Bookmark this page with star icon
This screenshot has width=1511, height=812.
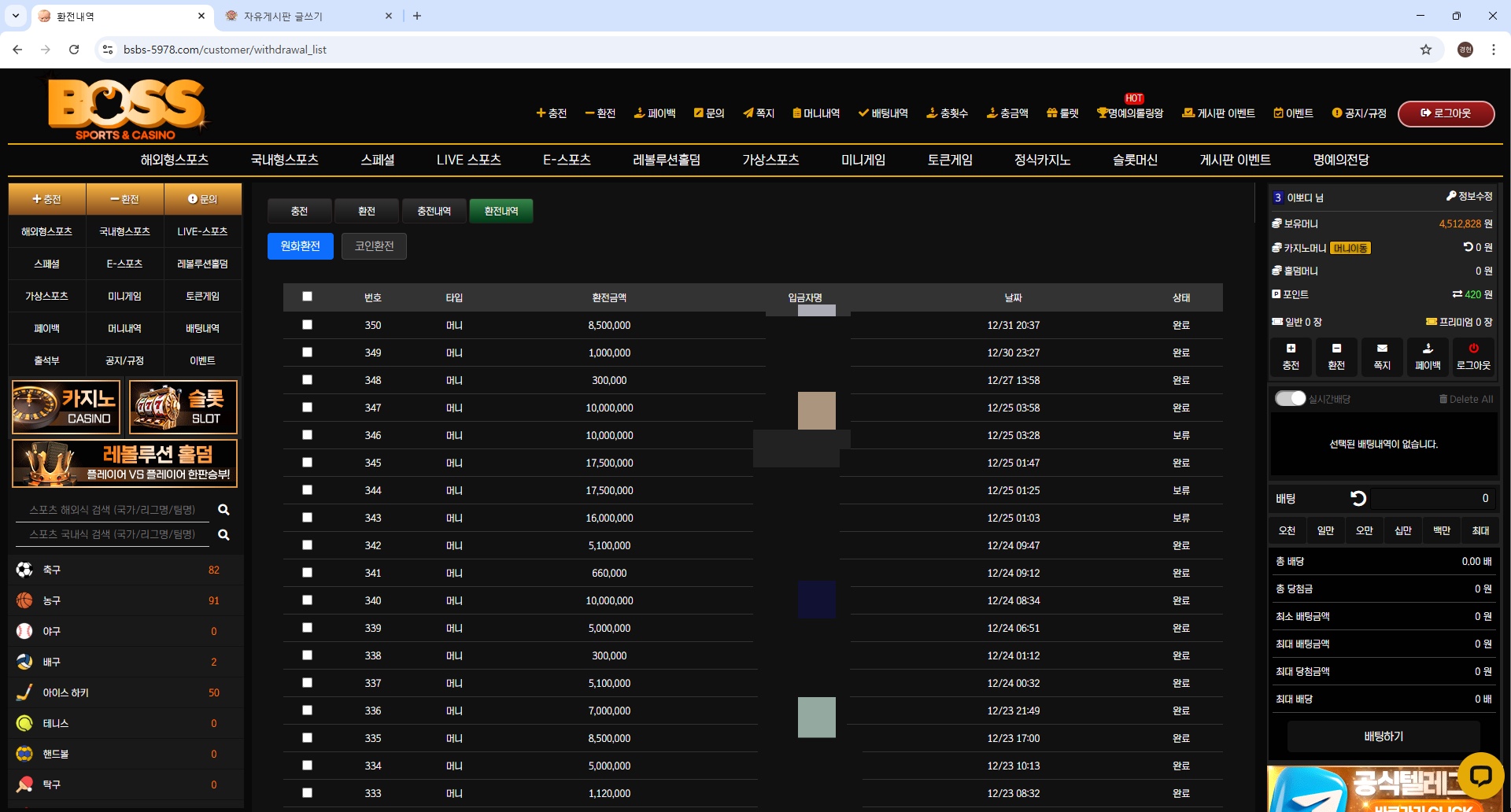[1425, 50]
